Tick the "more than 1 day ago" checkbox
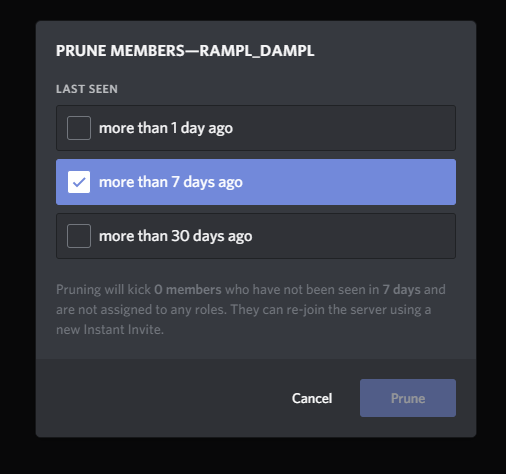The width and height of the screenshot is (506, 474). 79,128
